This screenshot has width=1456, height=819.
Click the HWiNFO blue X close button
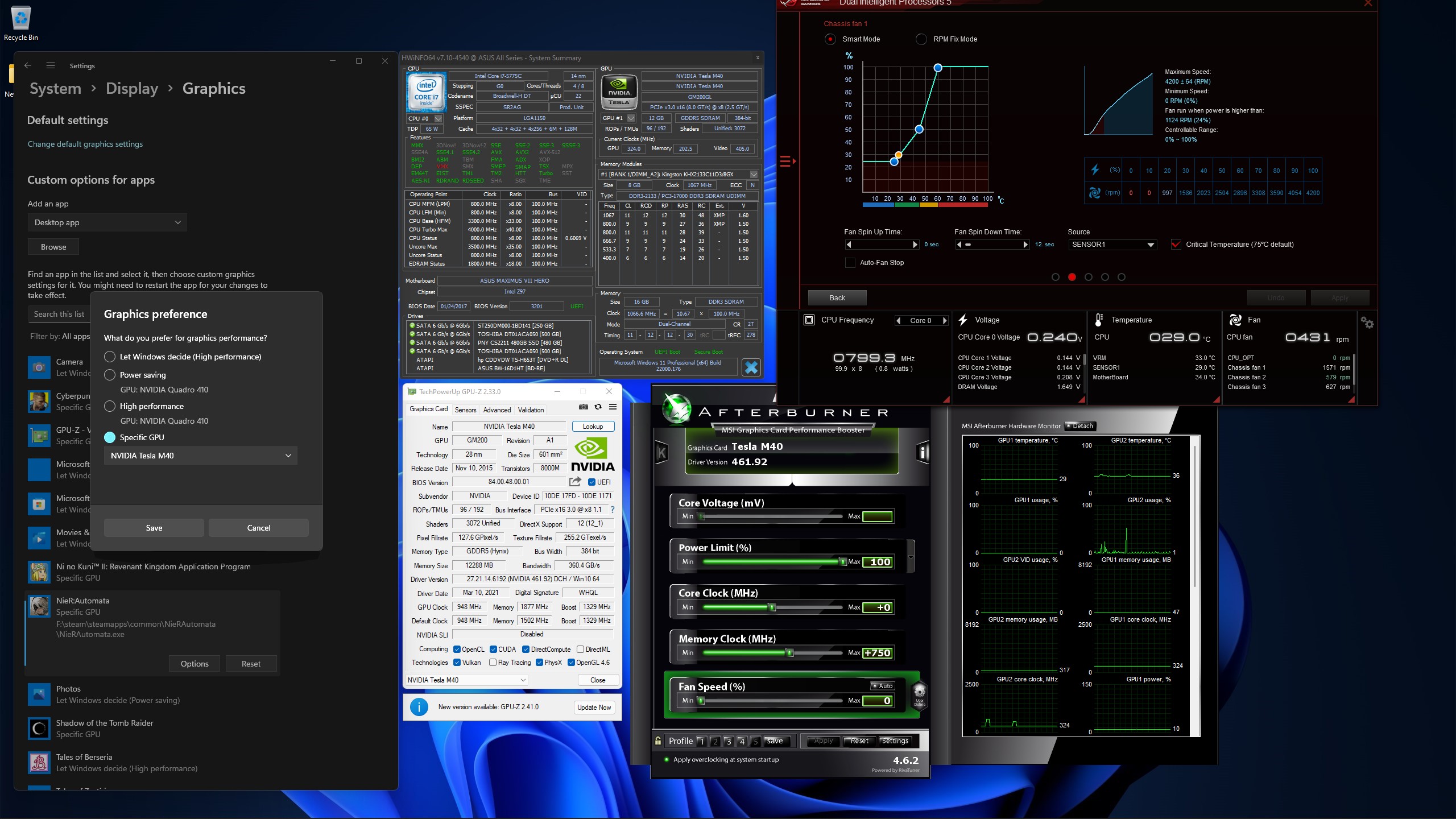pyautogui.click(x=751, y=367)
